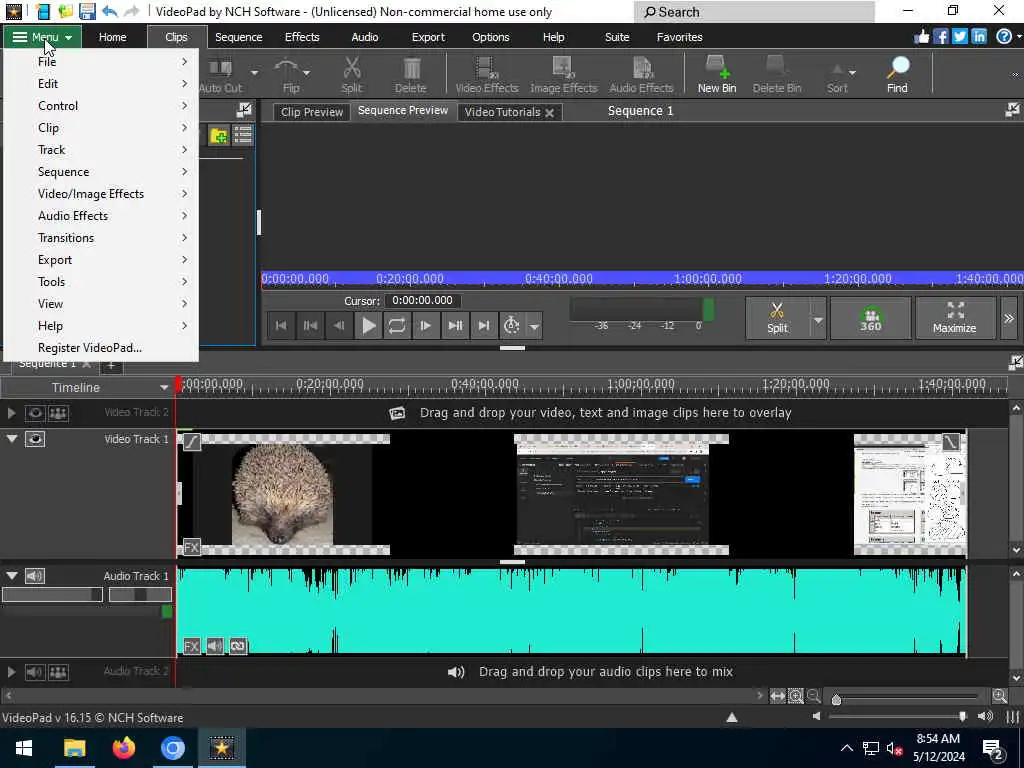
Task: Click the LinkedIn share icon
Action: coord(978,37)
